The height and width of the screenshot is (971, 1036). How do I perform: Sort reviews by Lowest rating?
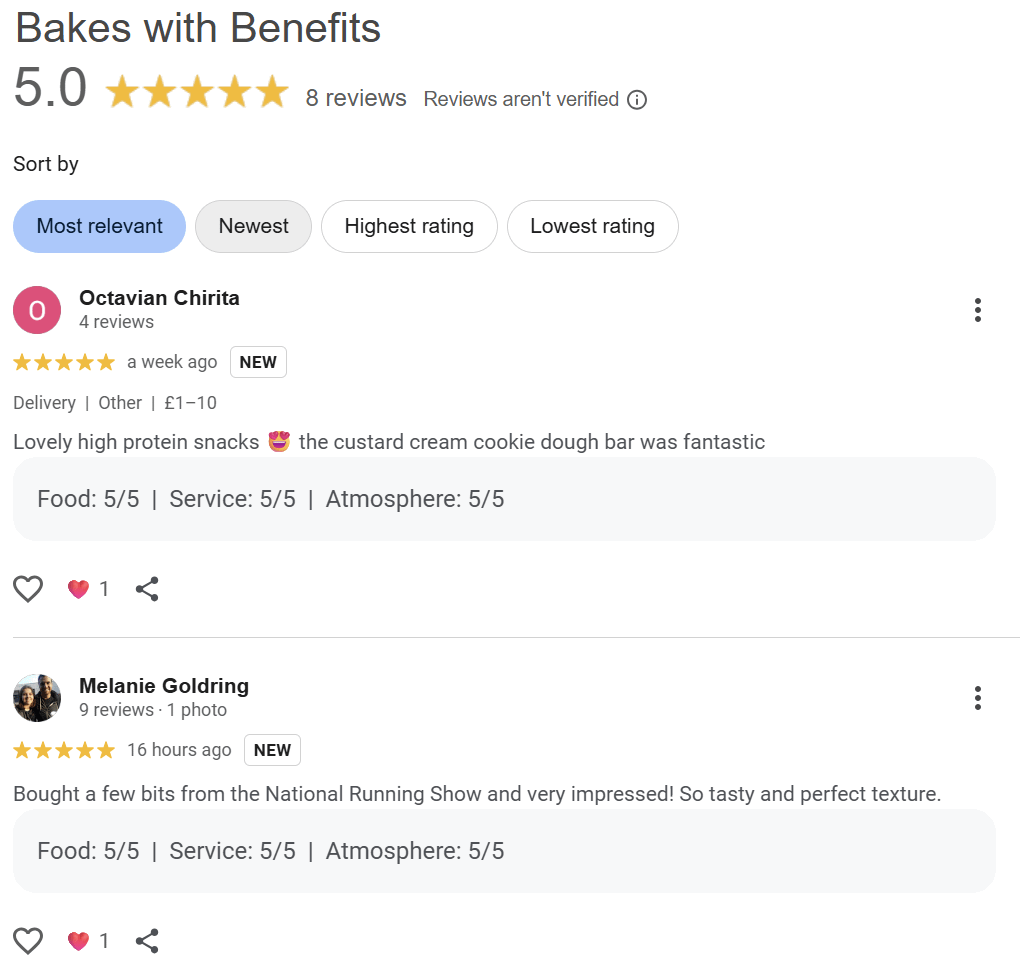pos(592,227)
